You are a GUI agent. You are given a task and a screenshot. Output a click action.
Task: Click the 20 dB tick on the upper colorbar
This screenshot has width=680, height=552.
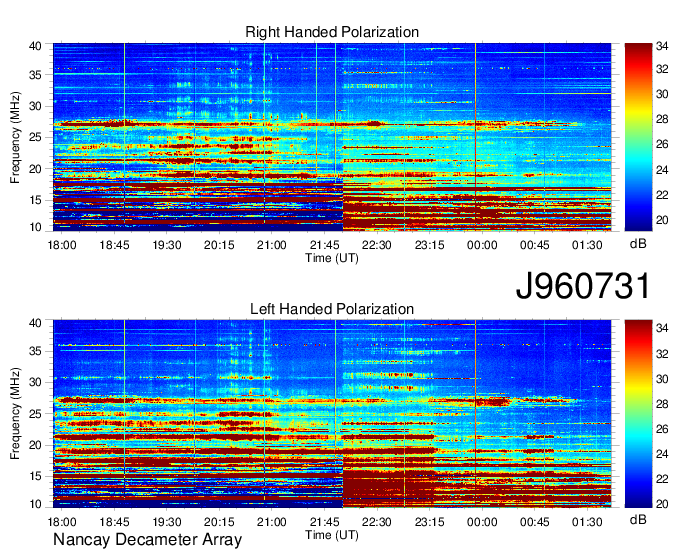[662, 220]
